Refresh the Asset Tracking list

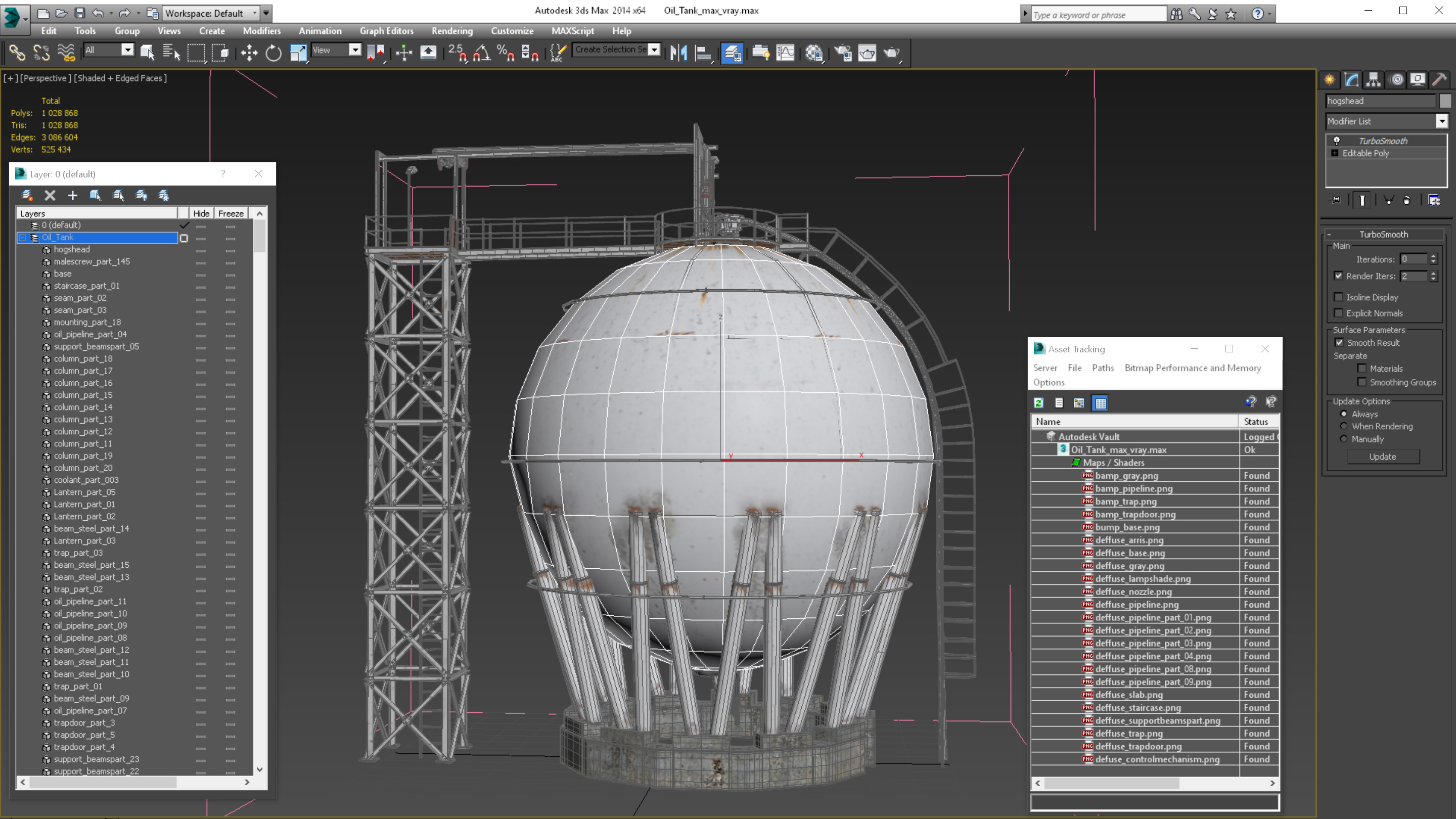1038,403
